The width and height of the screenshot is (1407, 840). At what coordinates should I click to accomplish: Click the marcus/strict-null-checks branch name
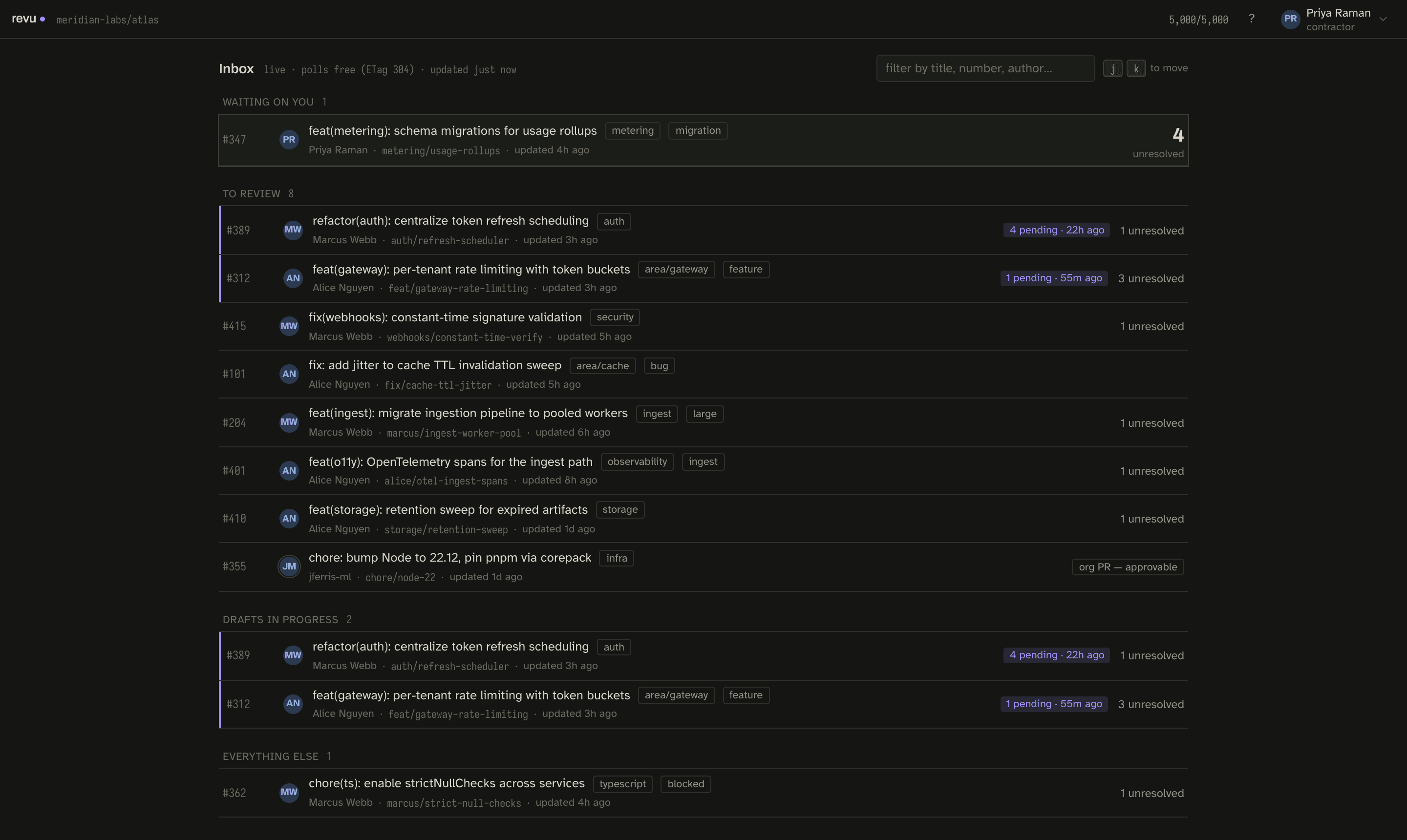pos(454,803)
